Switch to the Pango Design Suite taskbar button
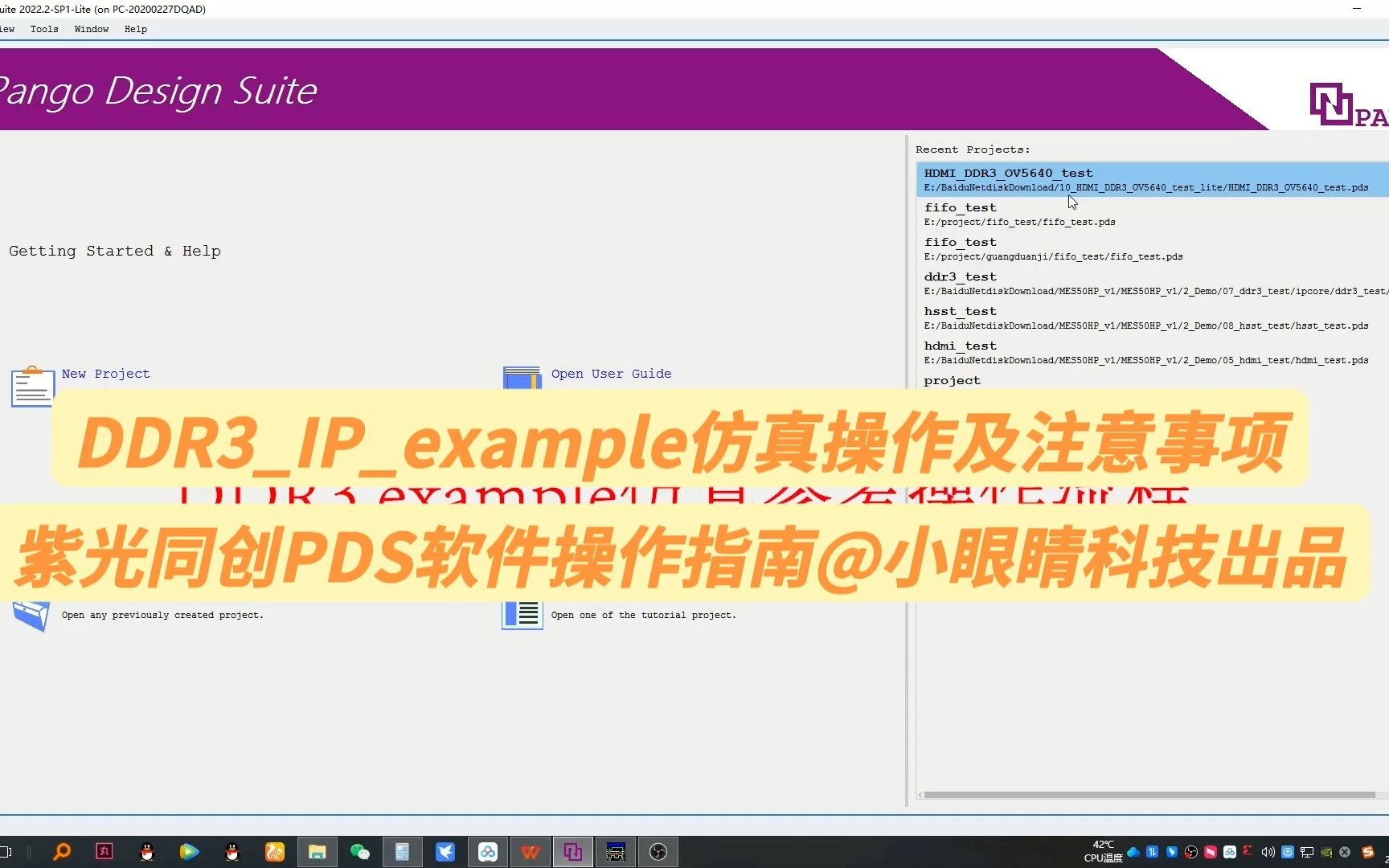1389x868 pixels. click(x=573, y=852)
